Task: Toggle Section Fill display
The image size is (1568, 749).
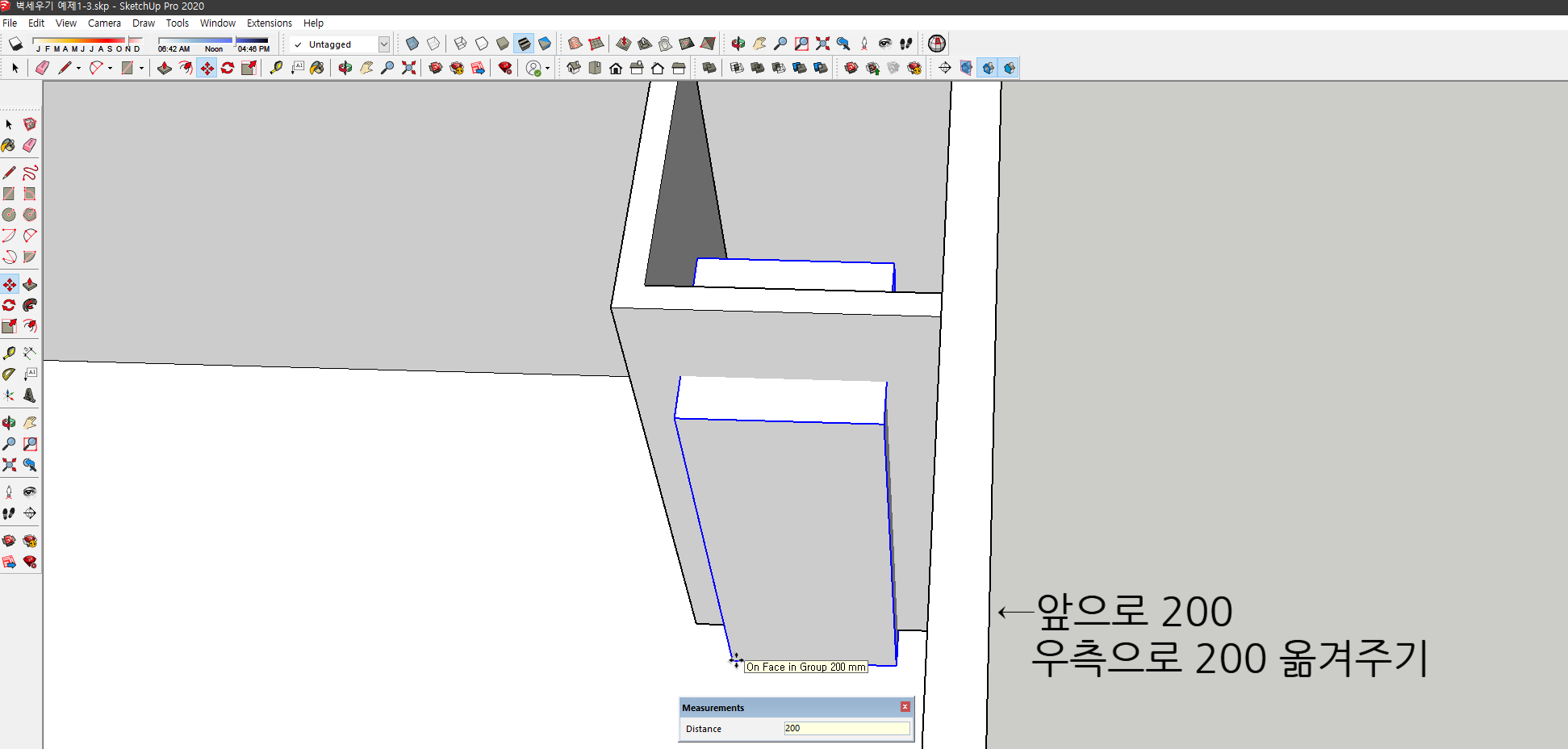Action: point(1009,68)
